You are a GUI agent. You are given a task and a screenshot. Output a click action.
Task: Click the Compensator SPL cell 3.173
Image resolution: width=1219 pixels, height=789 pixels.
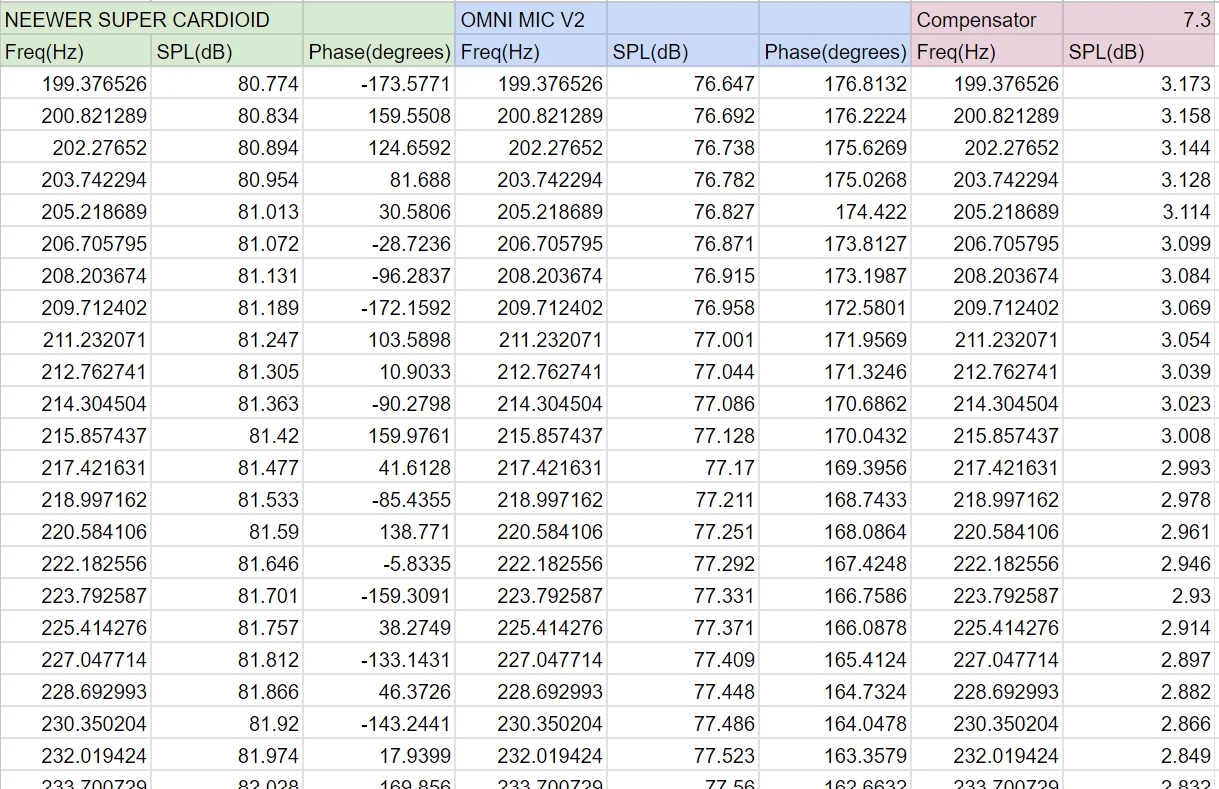(1140, 84)
